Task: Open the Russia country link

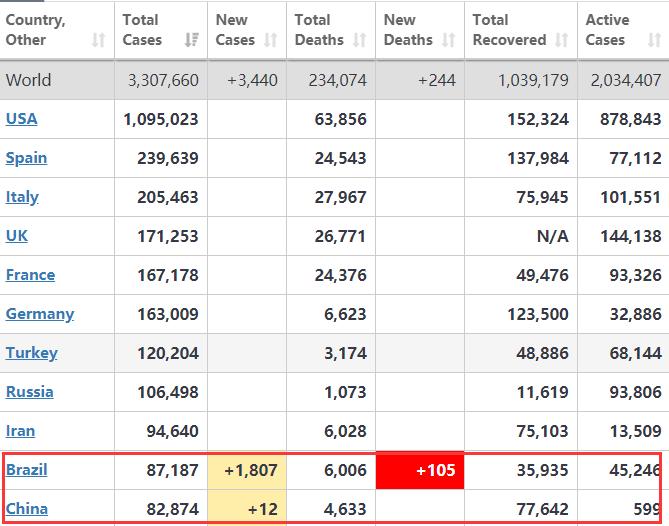Action: tap(30, 392)
